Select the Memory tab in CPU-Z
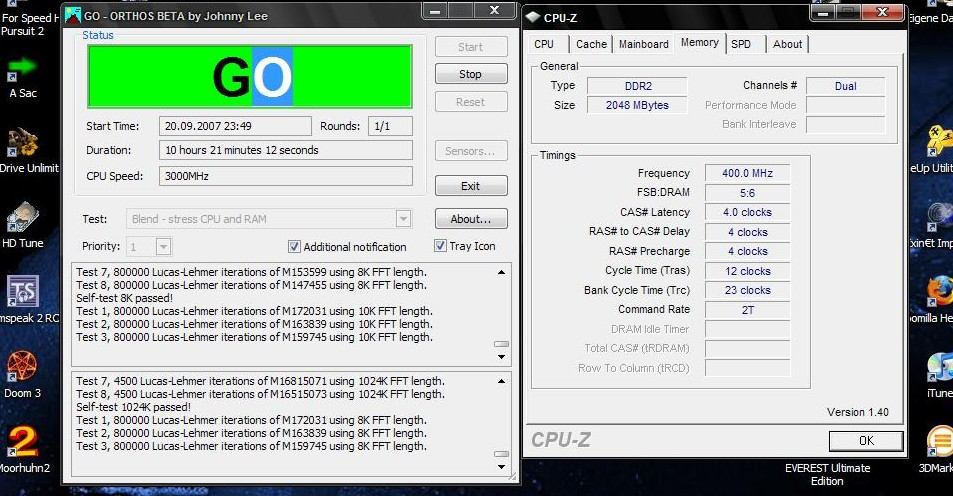The height and width of the screenshot is (496, 953). pyautogui.click(x=700, y=43)
